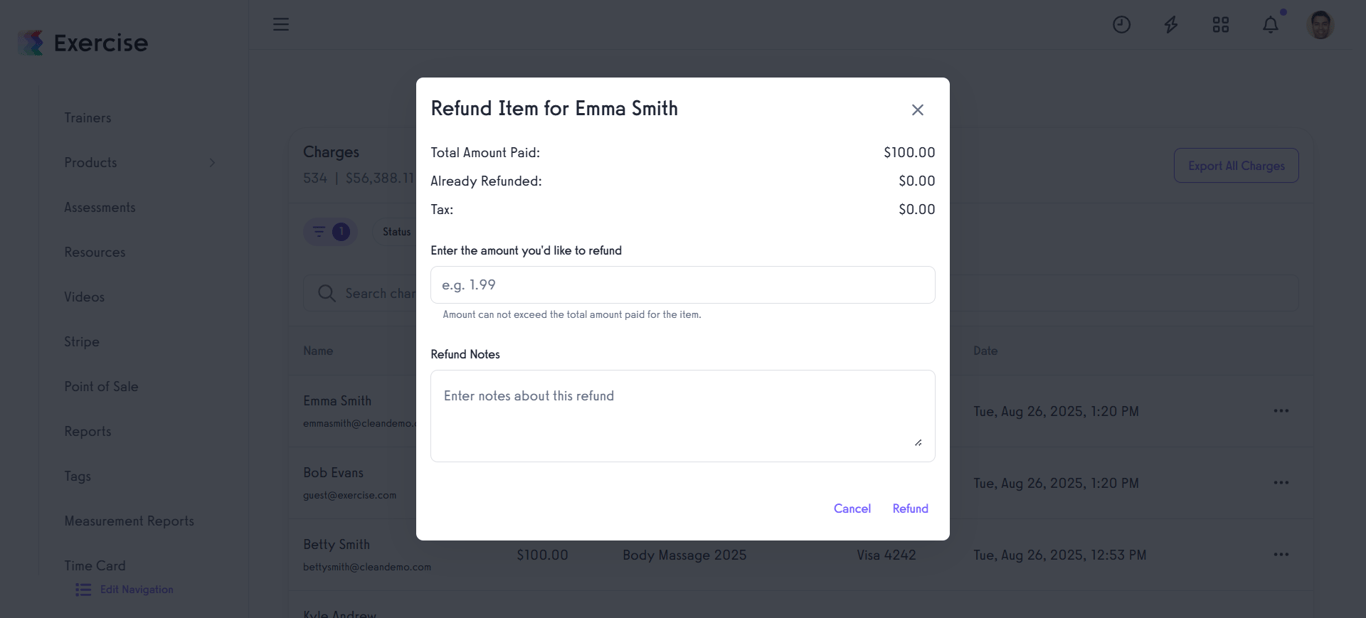Open actions menu for Betty Smith's charge
The image size is (1366, 618).
(x=1281, y=554)
